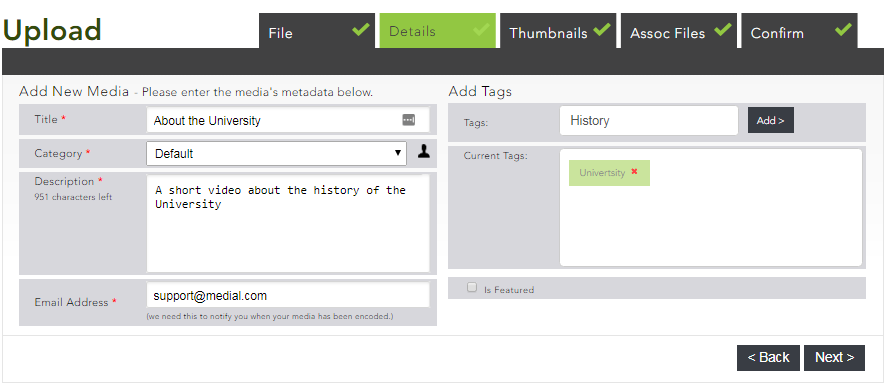Click inside the Description text area
Viewport: 889px width, 387px height.
tap(288, 223)
